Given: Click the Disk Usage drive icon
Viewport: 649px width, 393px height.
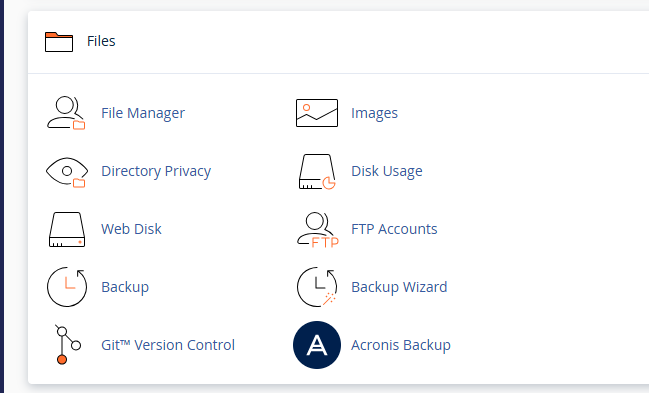Looking at the screenshot, I should point(317,171).
